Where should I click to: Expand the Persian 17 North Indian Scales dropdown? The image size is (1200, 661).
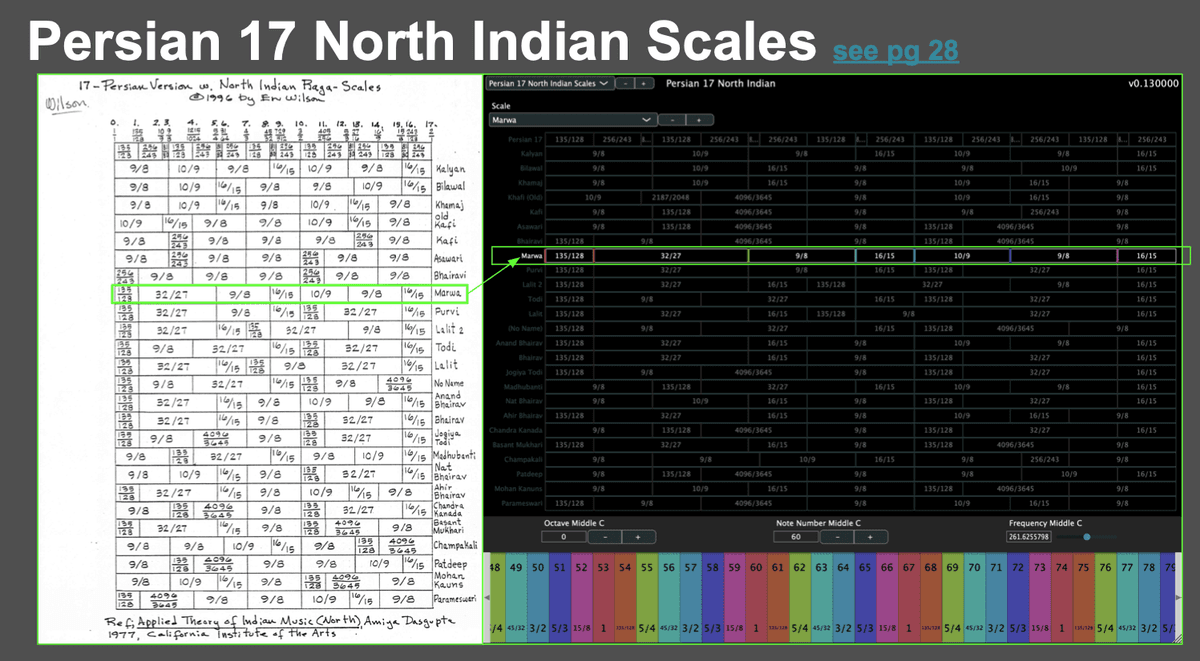pos(549,84)
